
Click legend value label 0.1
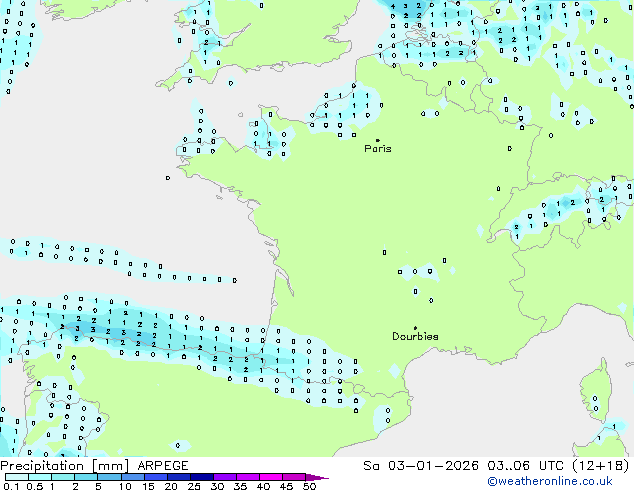click(11, 486)
